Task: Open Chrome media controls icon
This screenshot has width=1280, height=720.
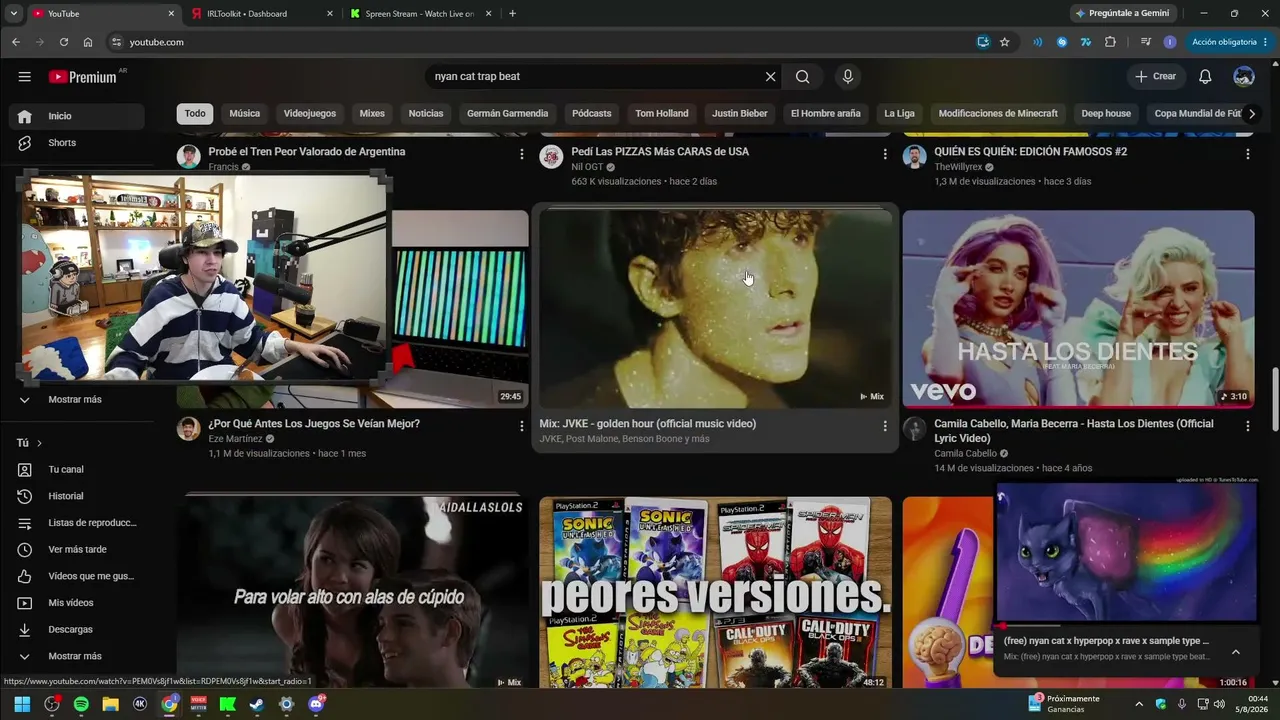Action: (x=1145, y=42)
